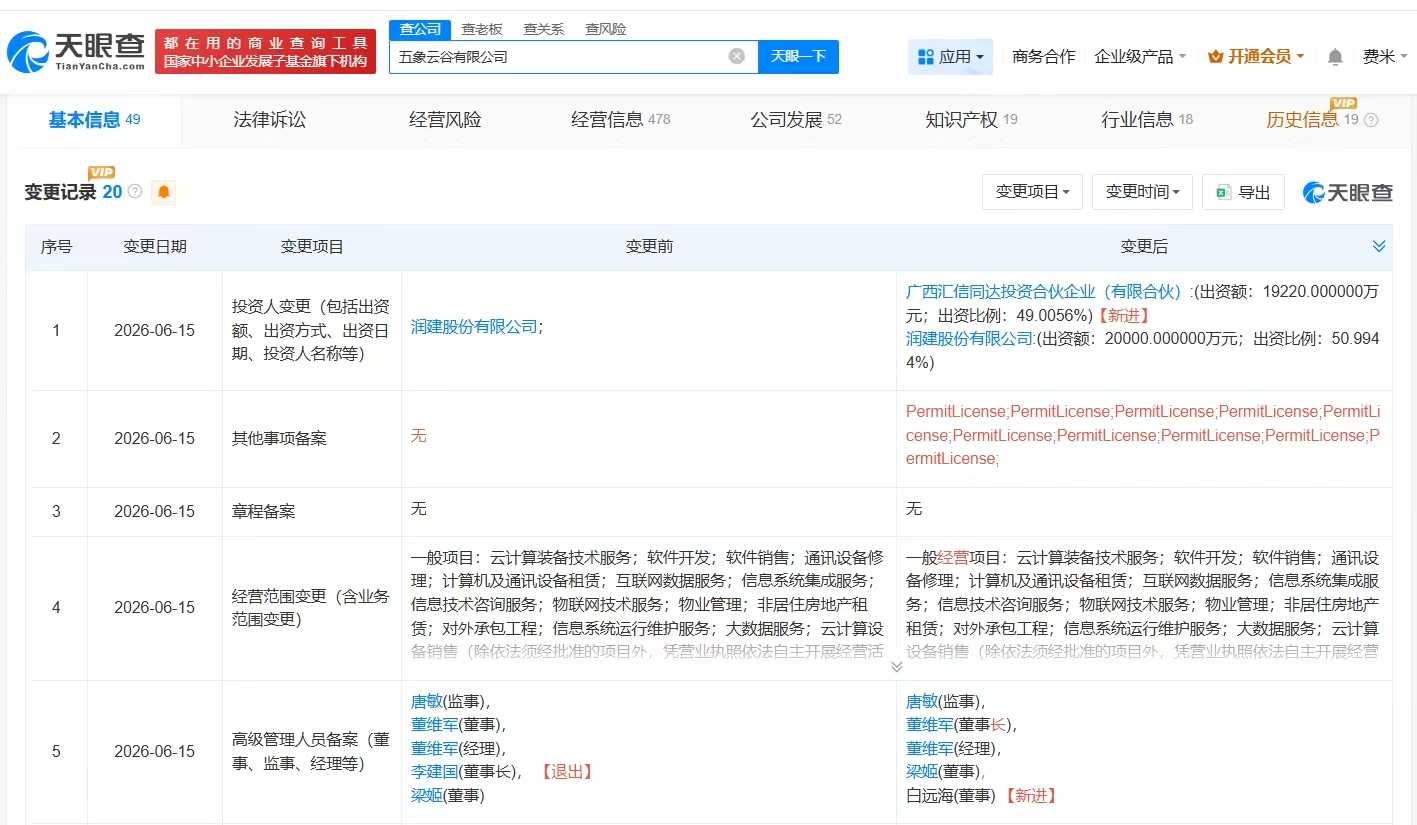This screenshot has height=825, width=1417.
Task: Click the red 国家中小企业发展子基金 banner
Action: coord(265,52)
